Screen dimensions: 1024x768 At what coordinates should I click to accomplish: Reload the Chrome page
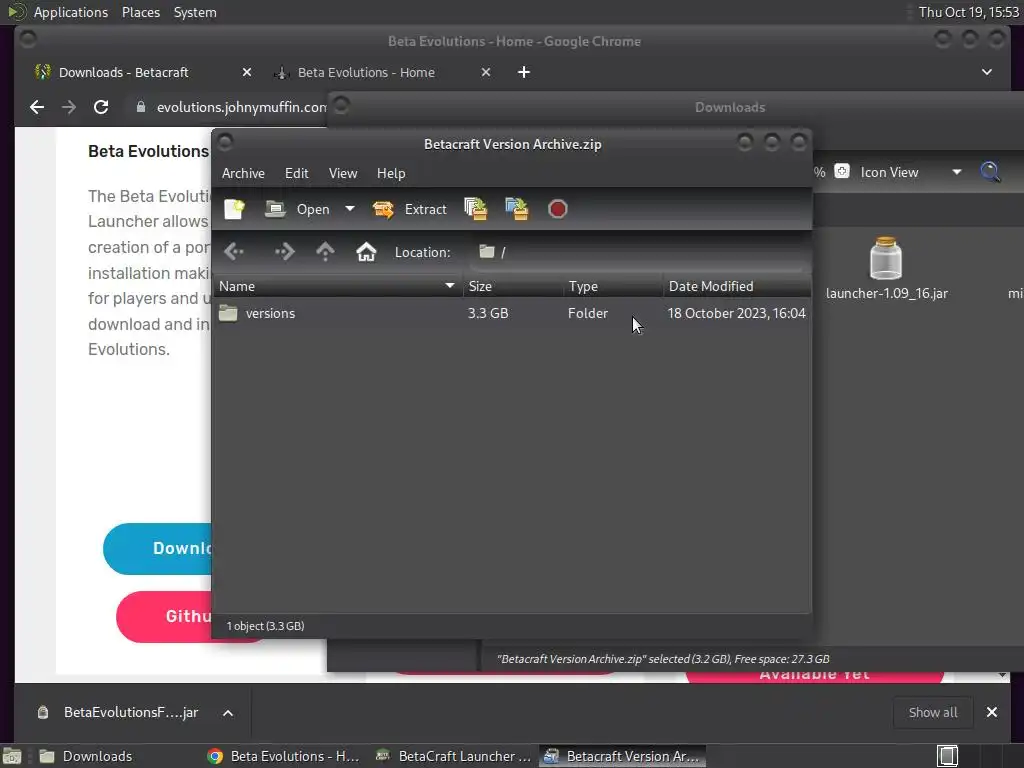[101, 107]
